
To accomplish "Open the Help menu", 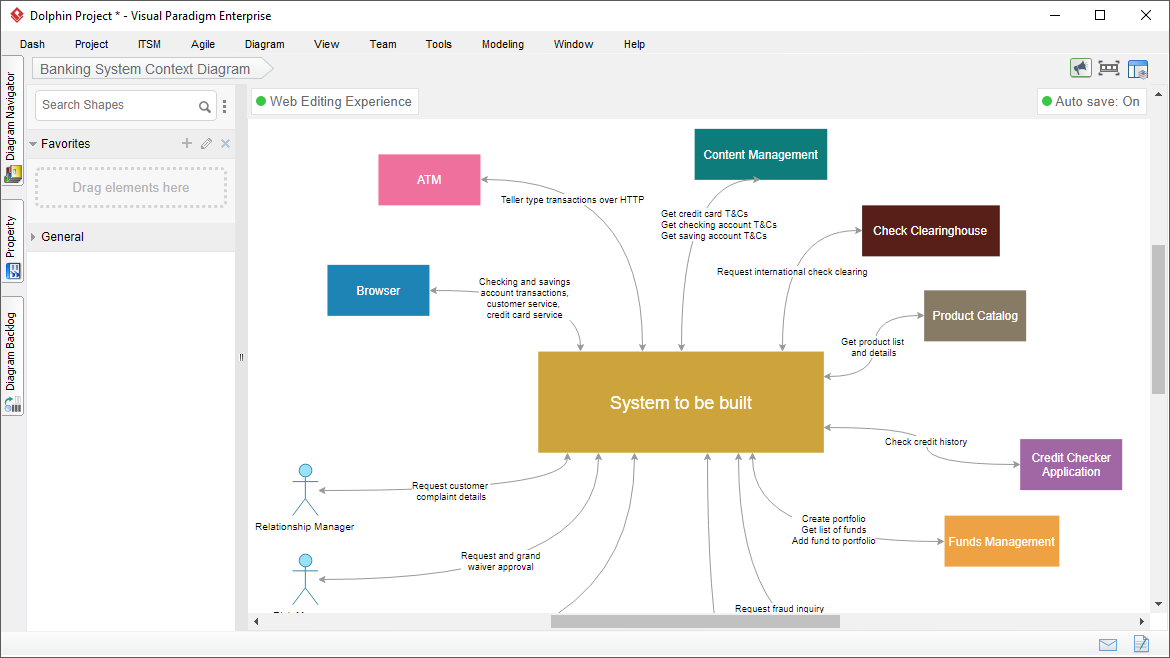I will [x=634, y=44].
